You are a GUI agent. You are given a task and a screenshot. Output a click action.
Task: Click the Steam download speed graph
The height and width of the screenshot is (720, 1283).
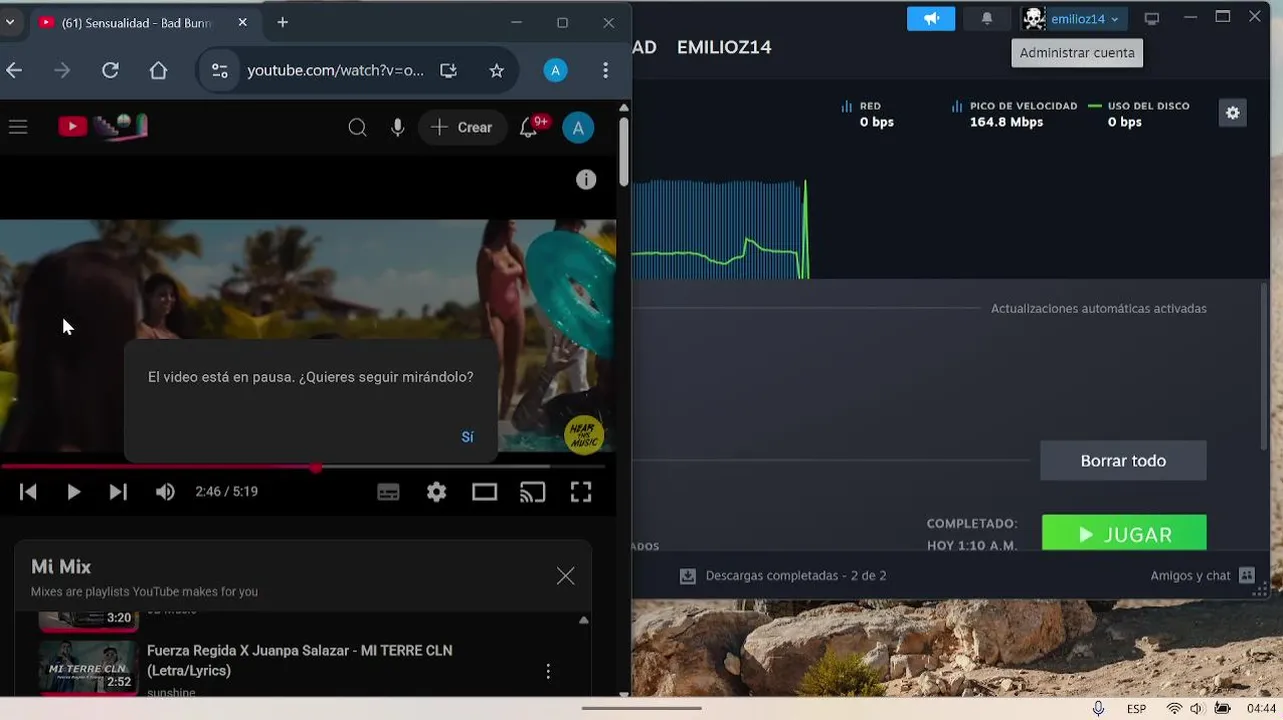720,228
